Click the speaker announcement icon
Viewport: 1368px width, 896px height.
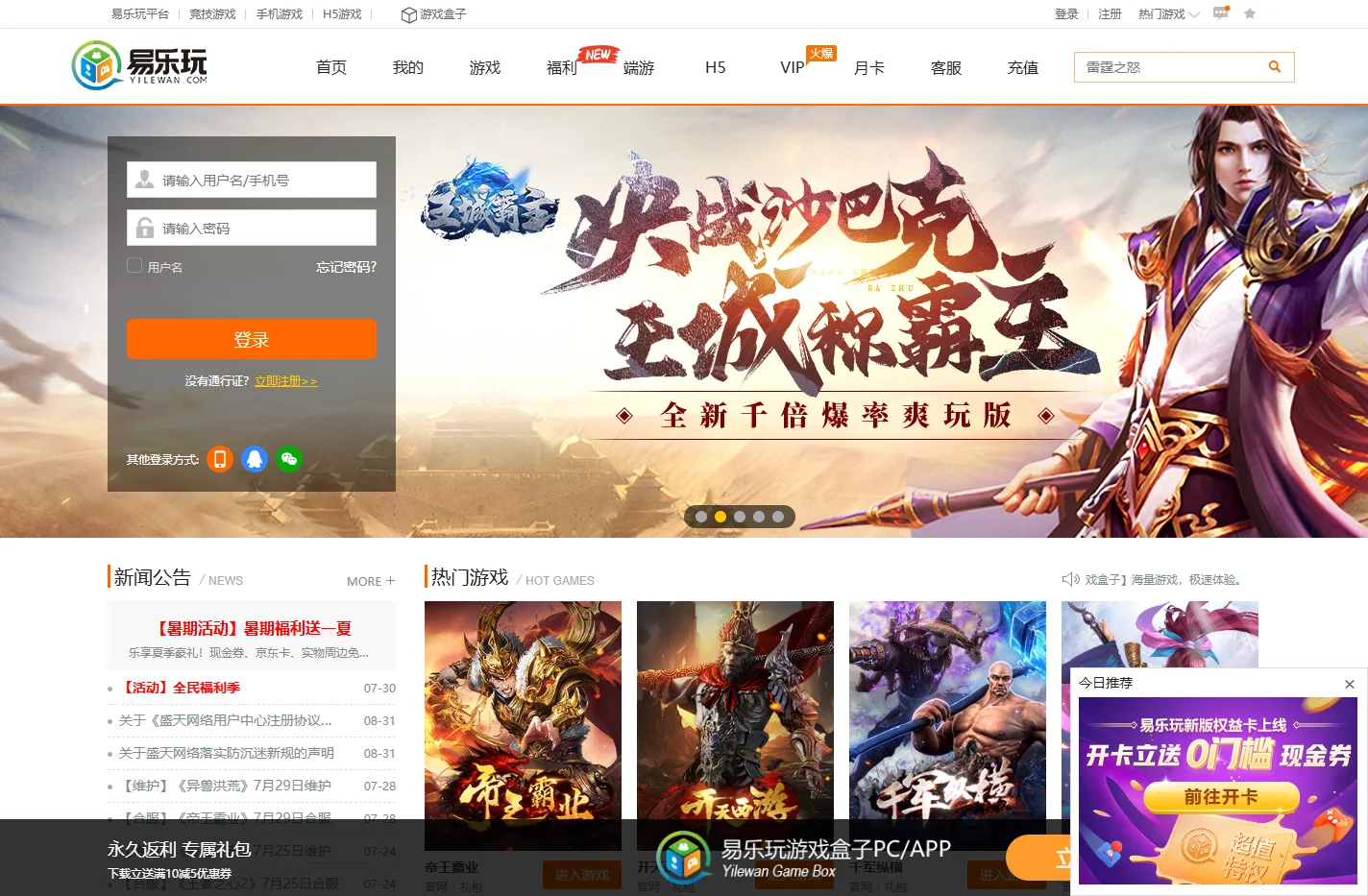(1070, 579)
